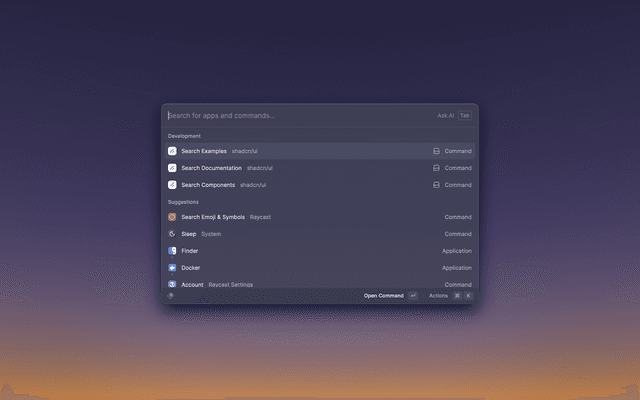
Task: Click the Search Emoji & Symbols icon
Action: click(172, 217)
